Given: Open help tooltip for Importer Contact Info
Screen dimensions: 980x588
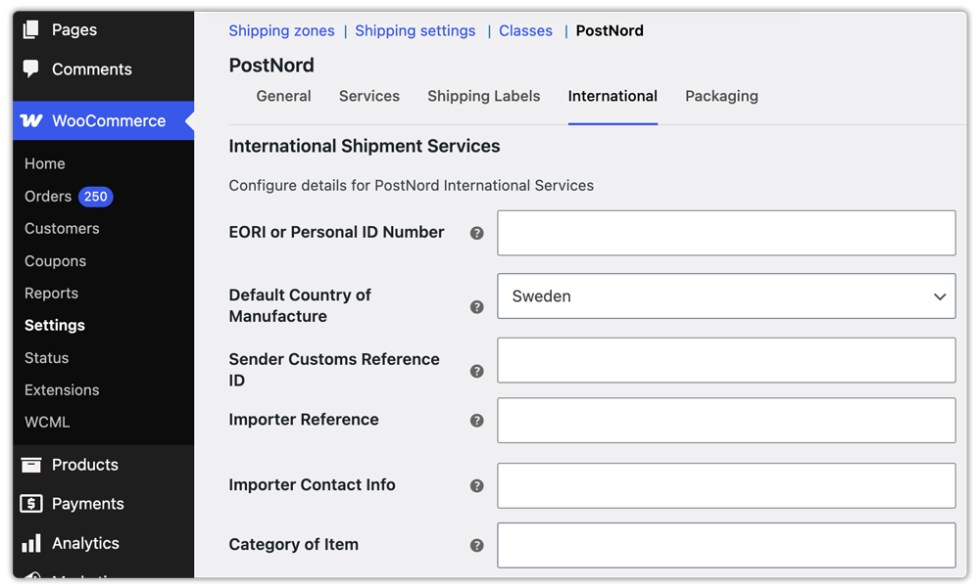Looking at the screenshot, I should point(477,486).
